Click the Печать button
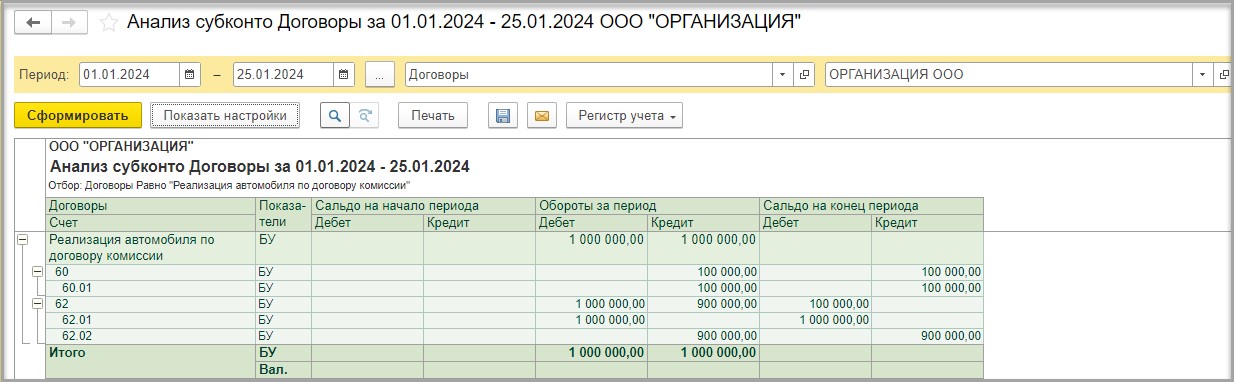 point(433,115)
